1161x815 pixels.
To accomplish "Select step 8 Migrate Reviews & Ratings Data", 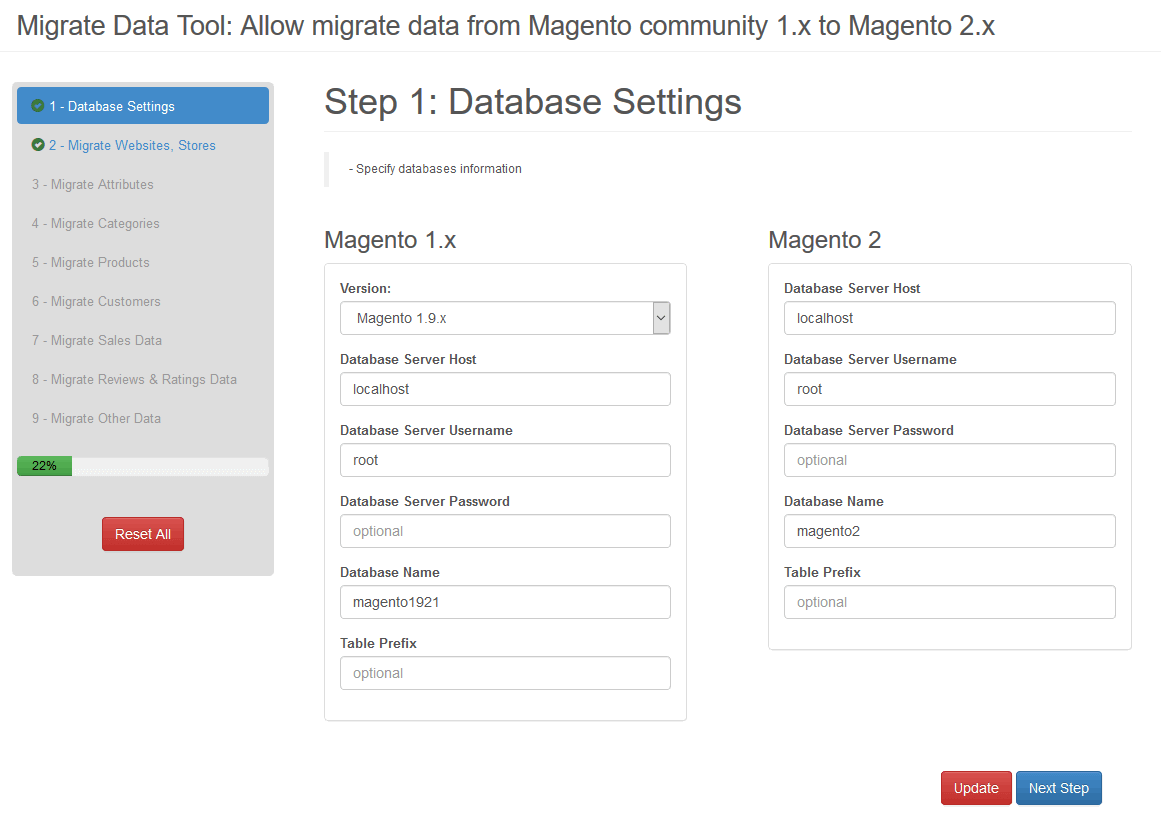I will coord(134,379).
